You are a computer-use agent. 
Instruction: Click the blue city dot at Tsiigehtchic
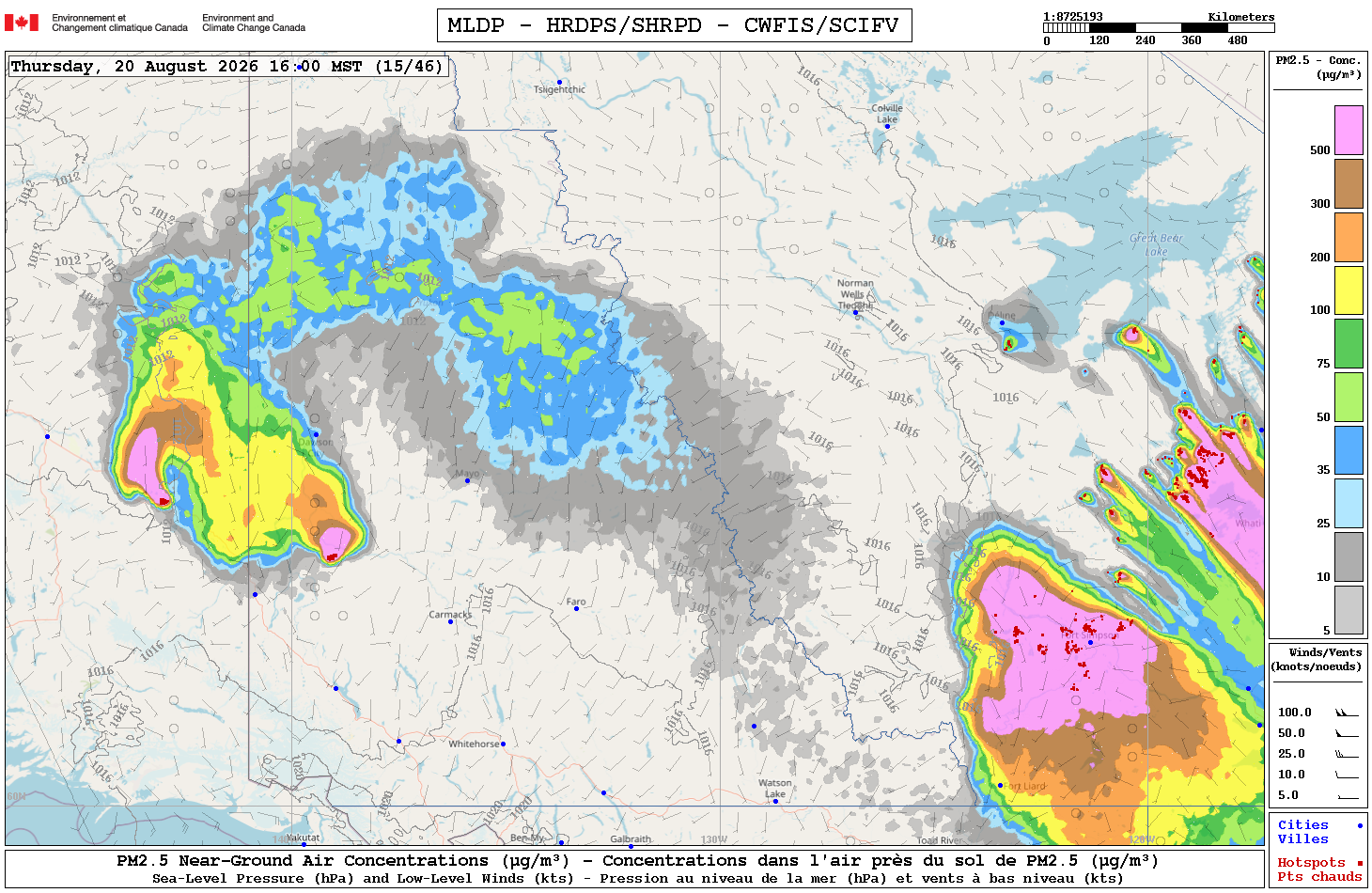pos(559,82)
